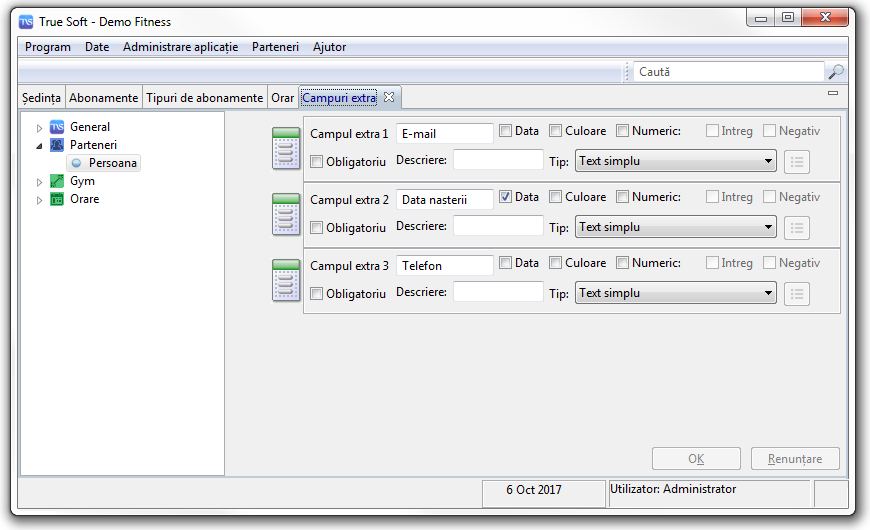Expand the General tree node

(x=40, y=128)
